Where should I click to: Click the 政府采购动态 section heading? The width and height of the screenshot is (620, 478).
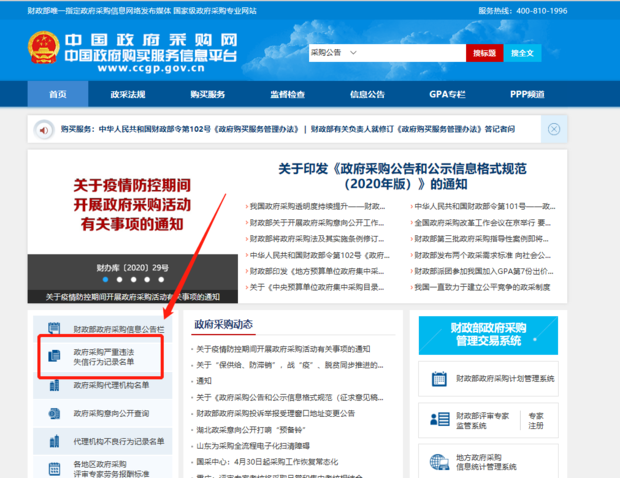(223, 325)
